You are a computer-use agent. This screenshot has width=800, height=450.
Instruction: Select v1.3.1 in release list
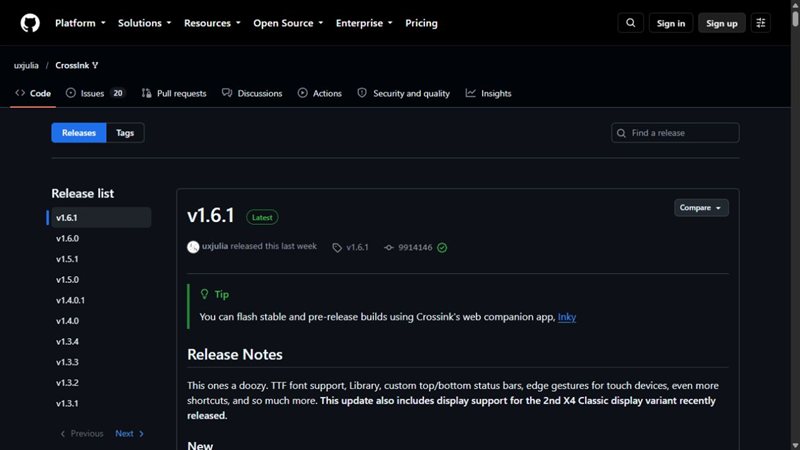pyautogui.click(x=101, y=403)
